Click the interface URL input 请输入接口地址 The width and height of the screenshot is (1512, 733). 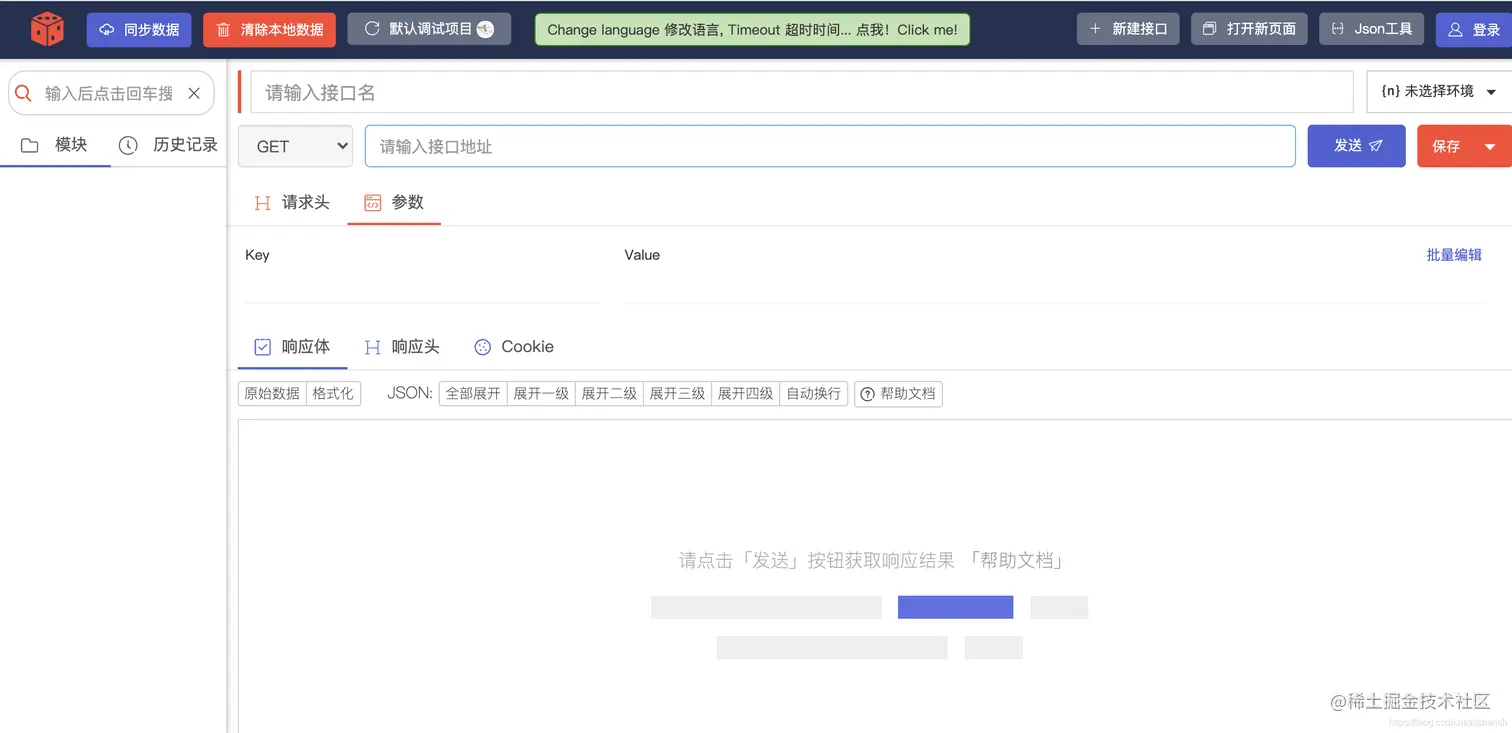pos(830,146)
